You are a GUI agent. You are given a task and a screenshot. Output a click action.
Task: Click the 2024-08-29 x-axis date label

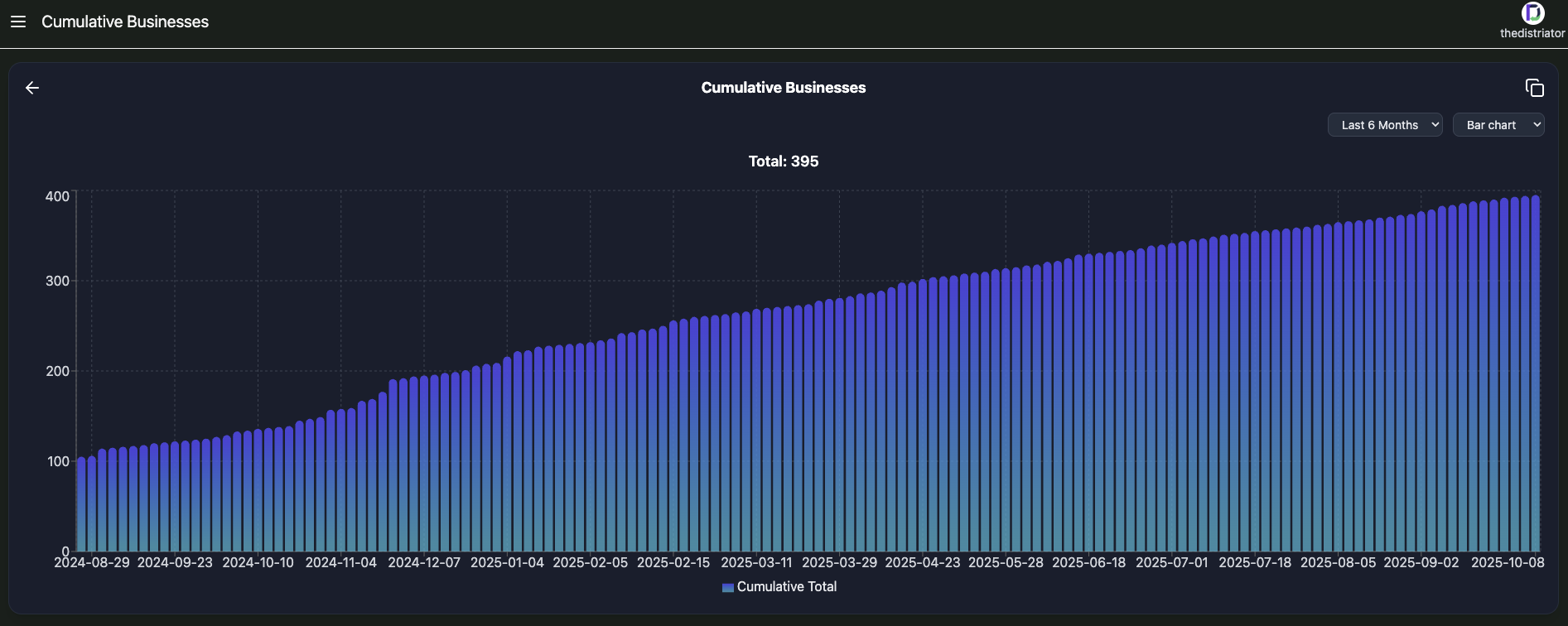[x=92, y=562]
